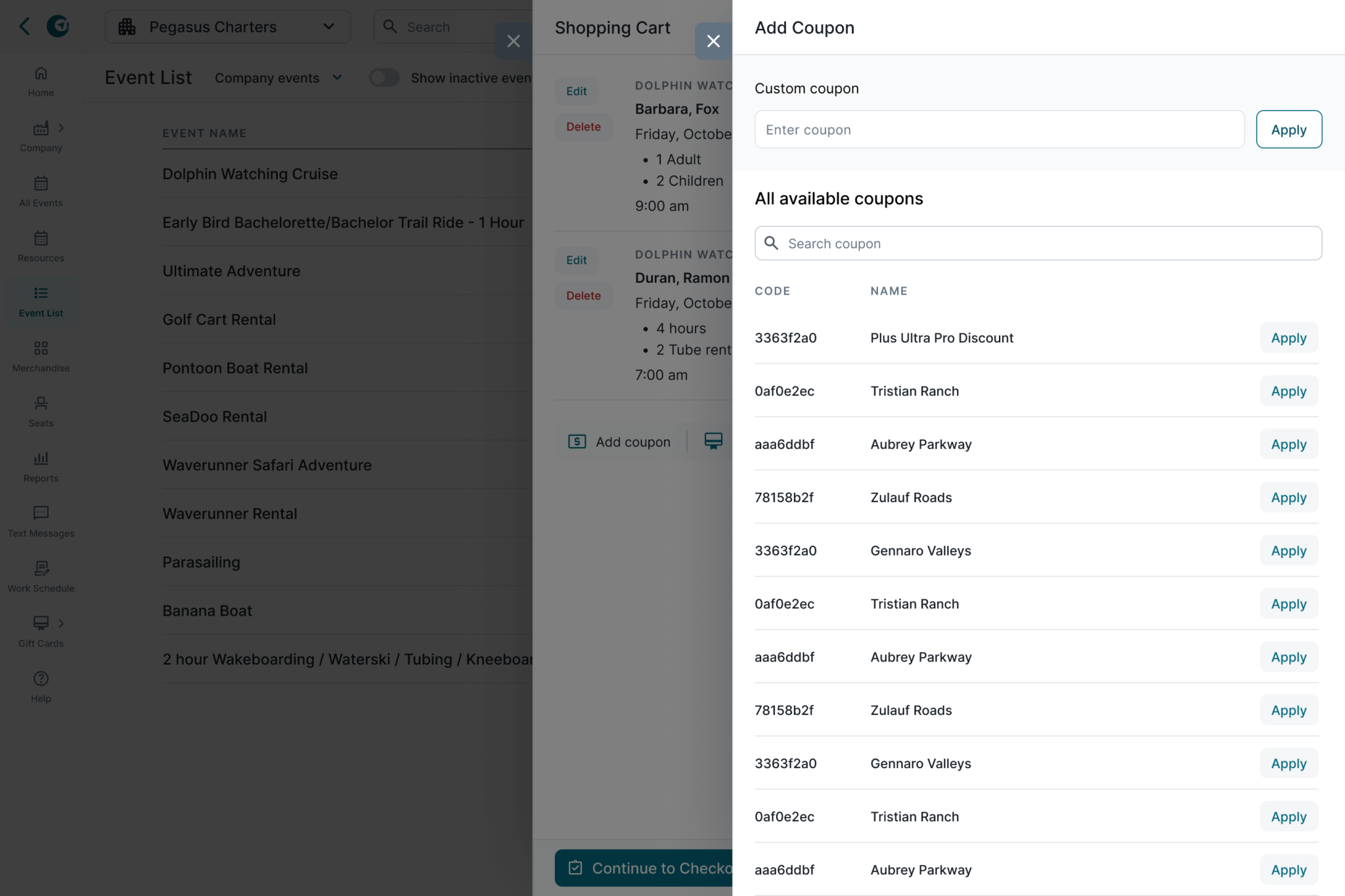This screenshot has width=1345, height=896.
Task: Open Text Messages from sidebar
Action: 41,522
